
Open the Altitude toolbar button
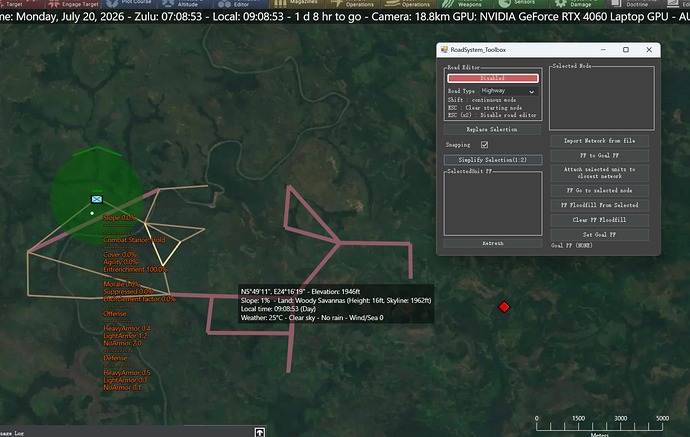coord(185,4)
